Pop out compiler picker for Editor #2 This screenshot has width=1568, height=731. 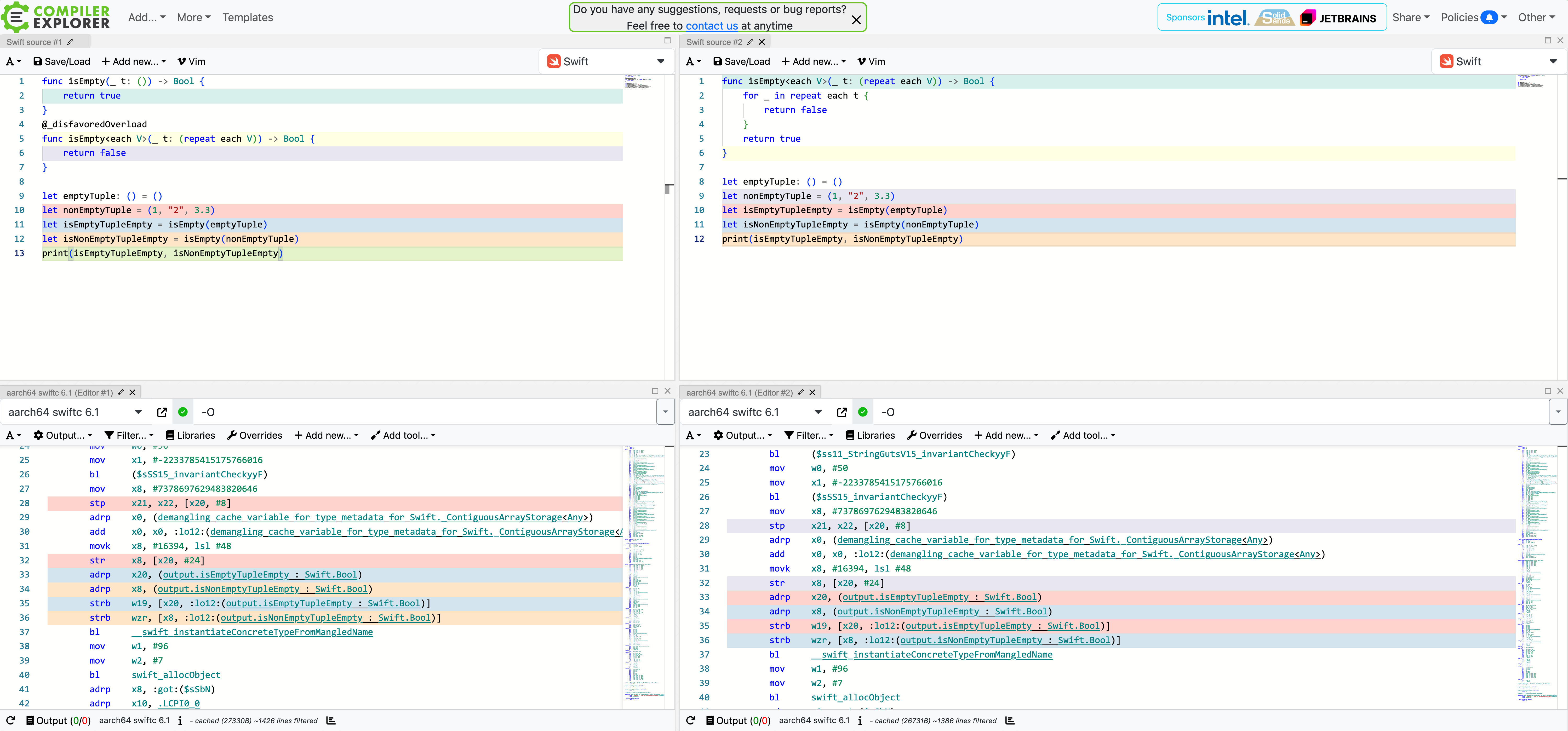tap(841, 412)
